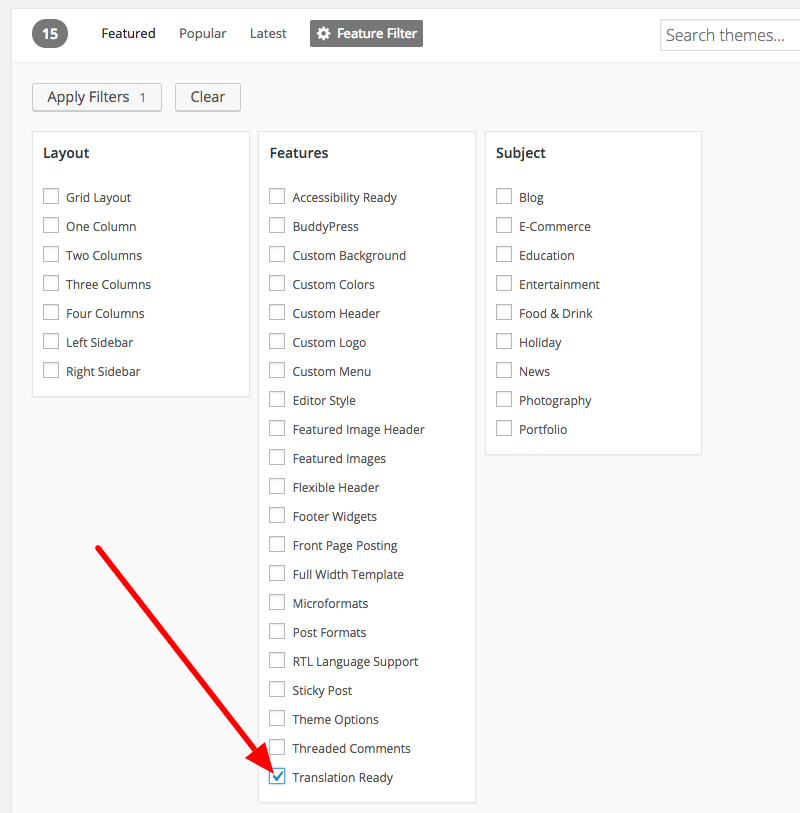Uncheck the Translation Ready checkbox
This screenshot has height=813, width=800.
276,777
